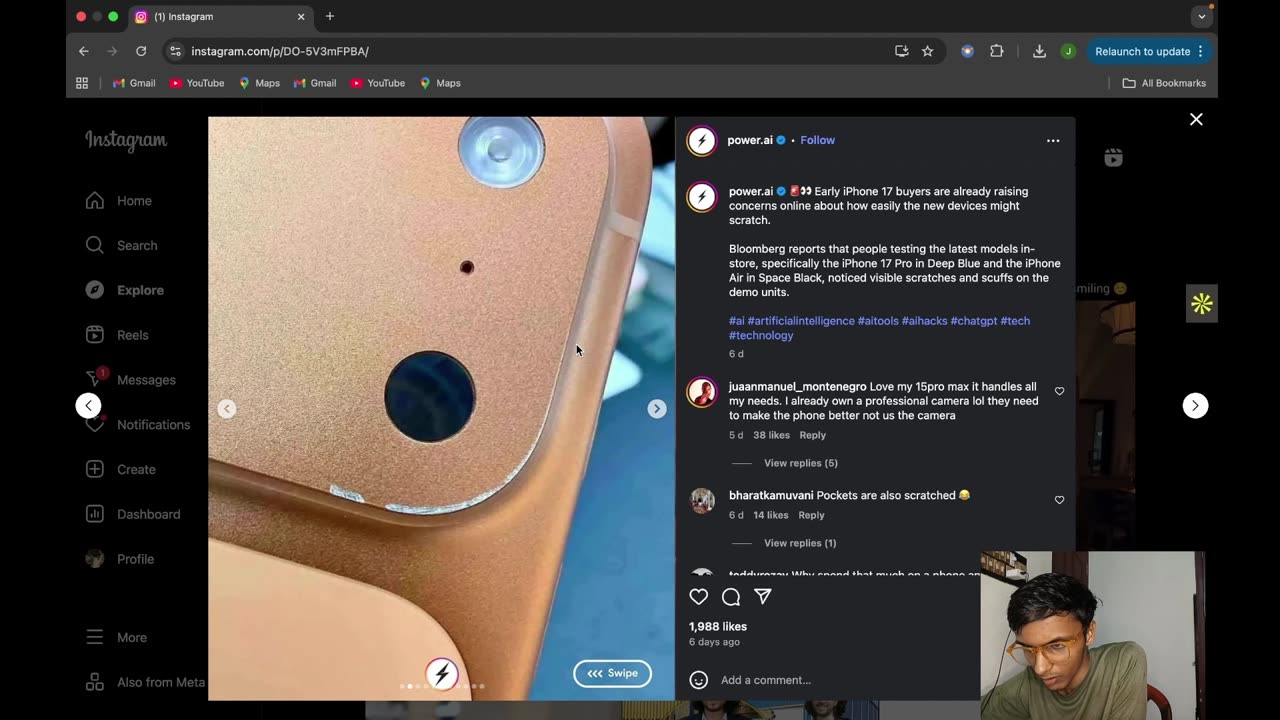
Task: Open Chrome profile avatar J
Action: point(1068,51)
